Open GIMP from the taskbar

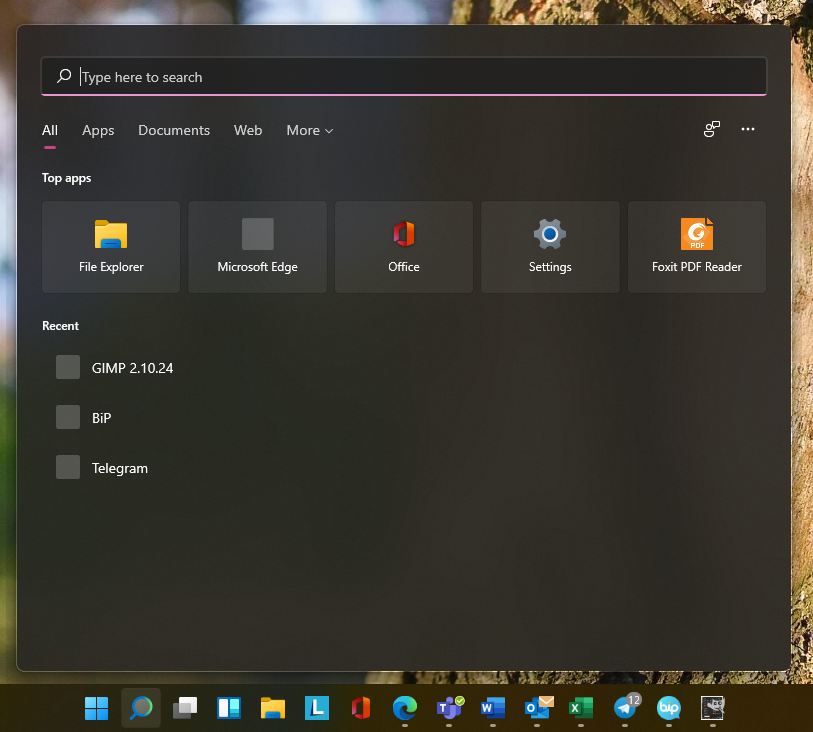point(713,708)
